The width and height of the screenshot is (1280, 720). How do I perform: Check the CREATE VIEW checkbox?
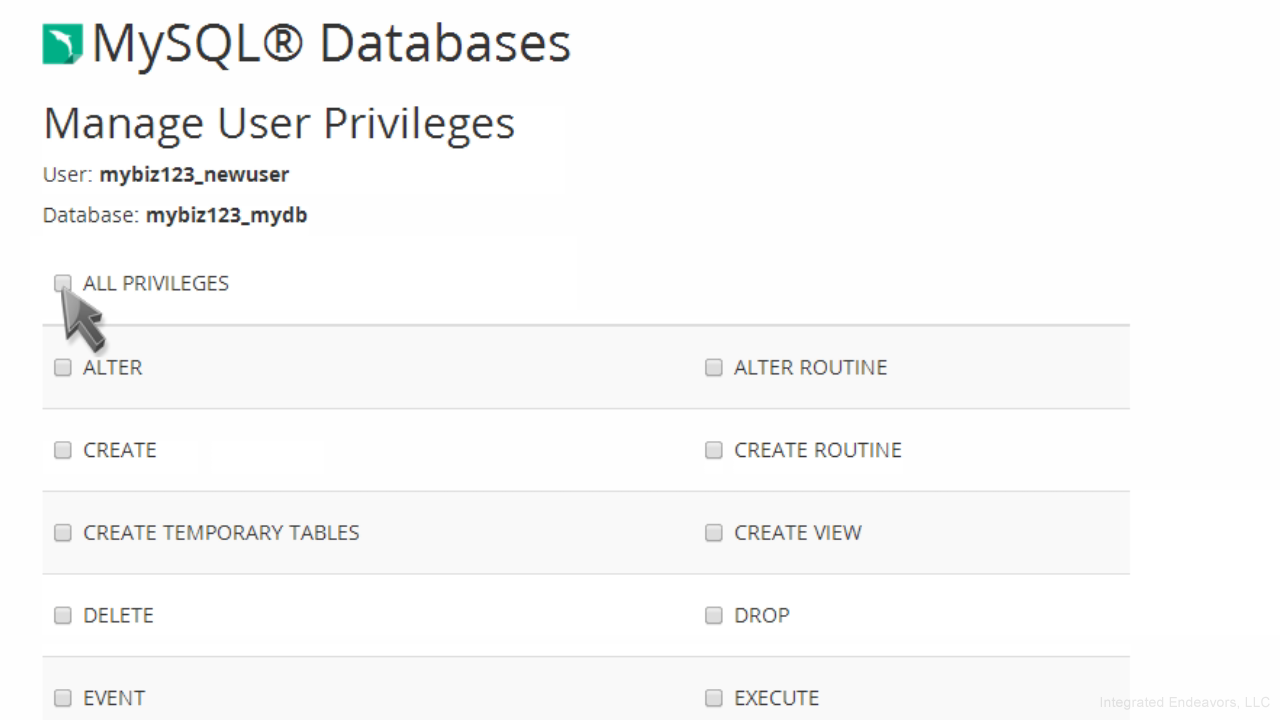pyautogui.click(x=713, y=533)
